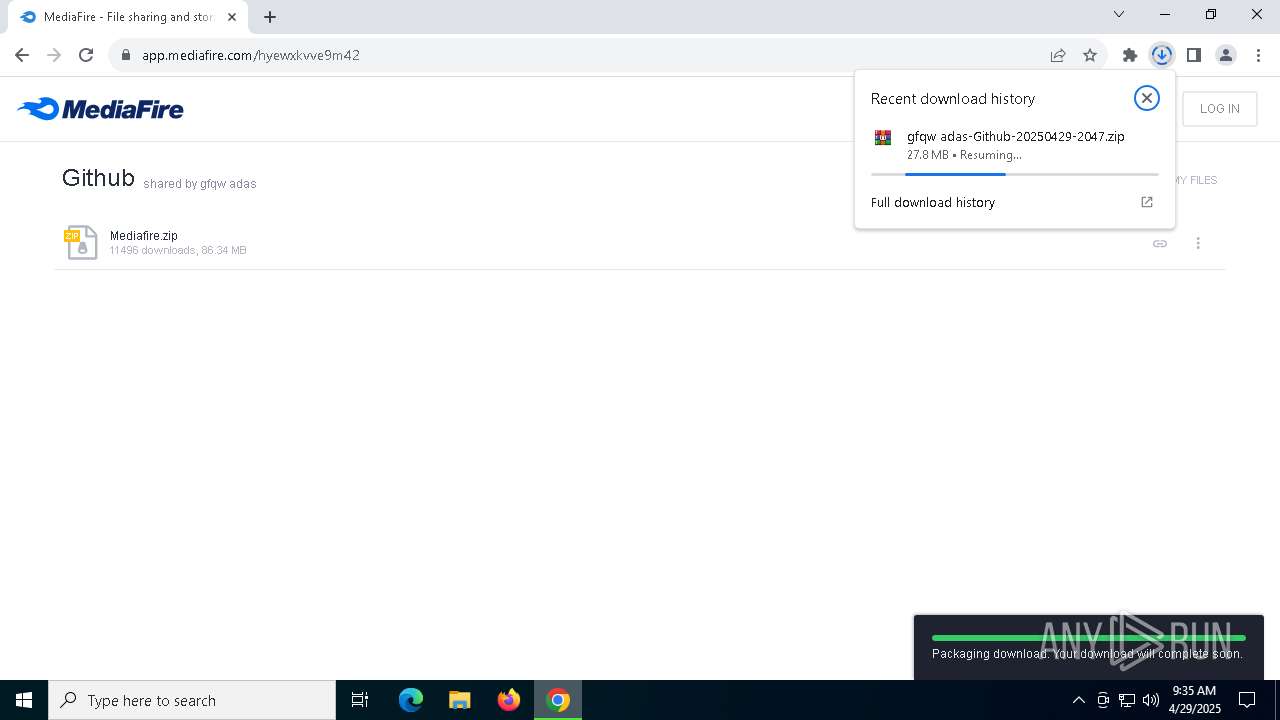1280x720 pixels.
Task: Expand the tab search chevron
Action: (x=1119, y=14)
